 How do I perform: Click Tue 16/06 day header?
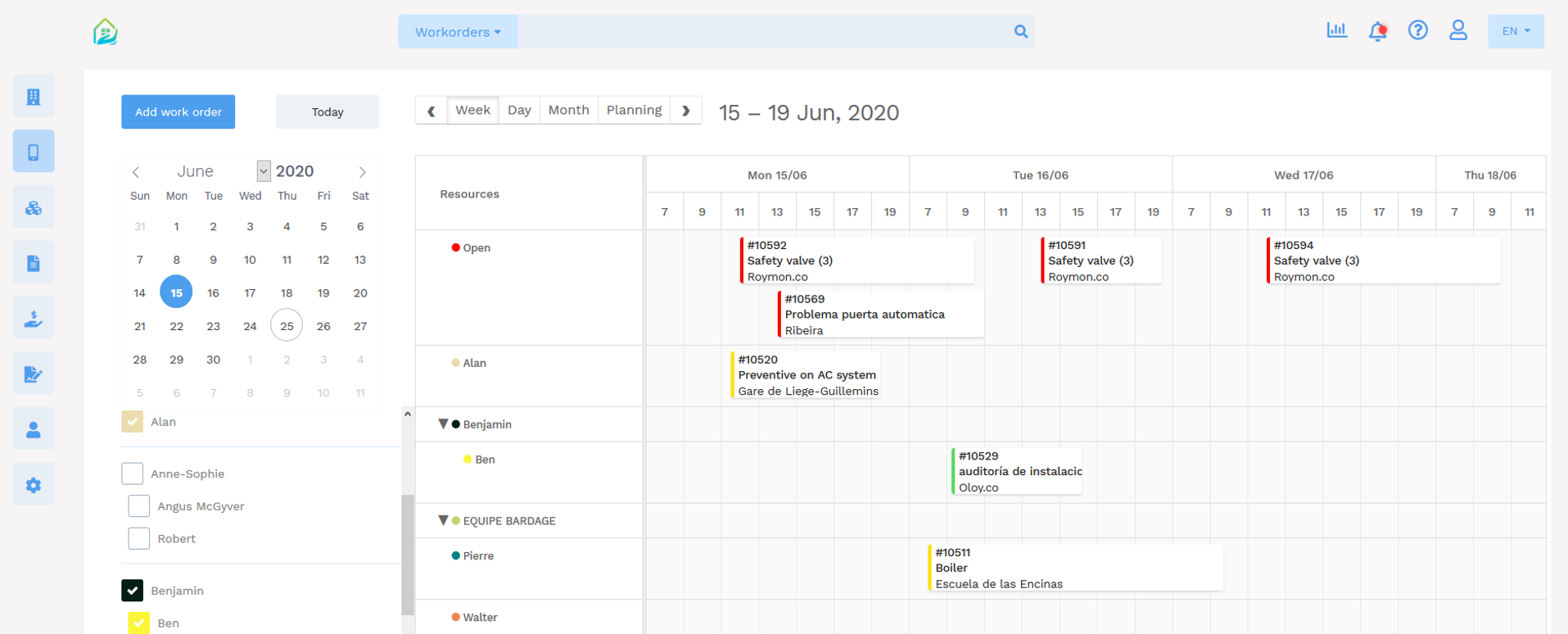[x=1041, y=175]
